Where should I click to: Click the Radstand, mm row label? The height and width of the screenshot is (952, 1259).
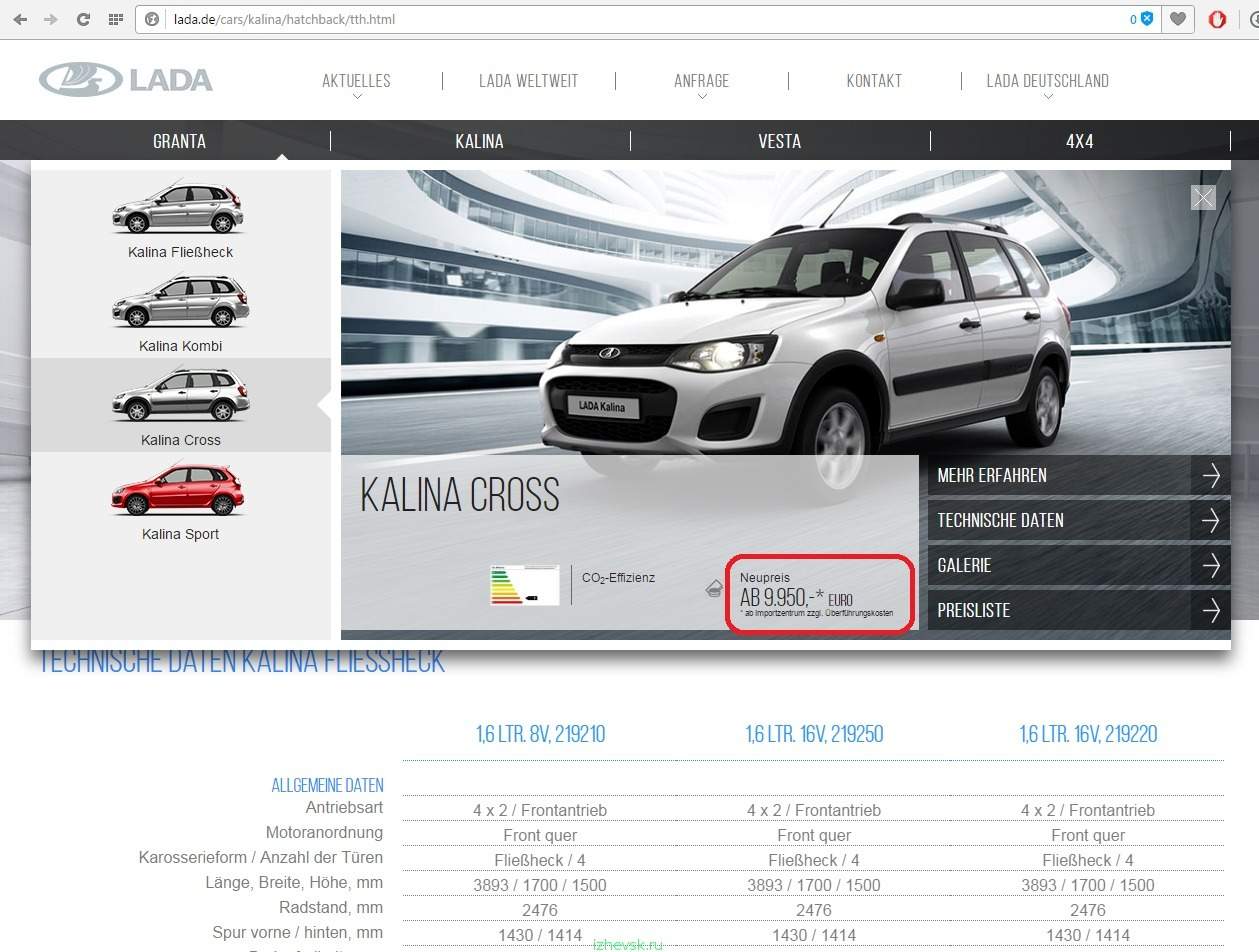point(331,907)
